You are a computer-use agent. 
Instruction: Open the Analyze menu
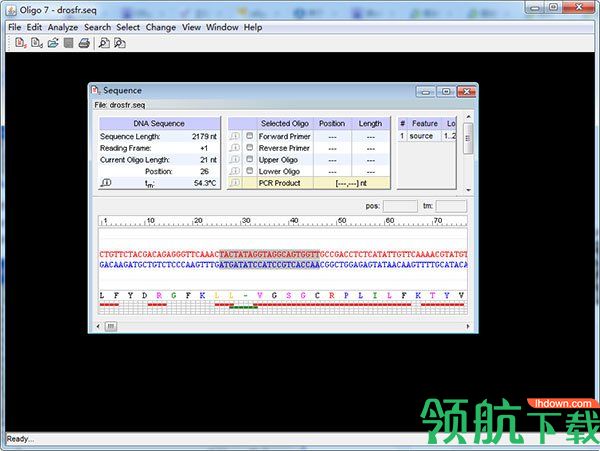[63, 27]
